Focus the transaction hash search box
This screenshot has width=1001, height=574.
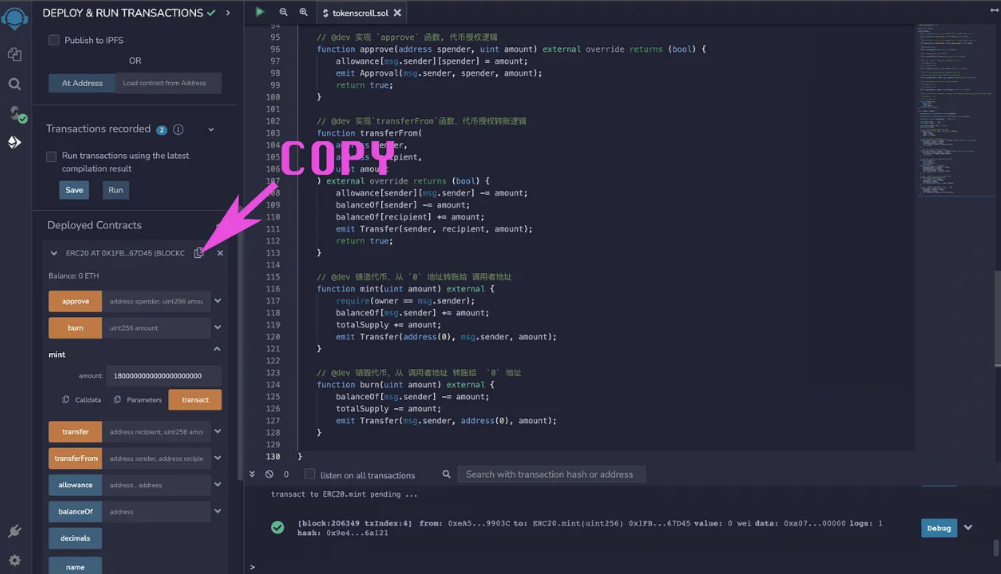(551, 474)
